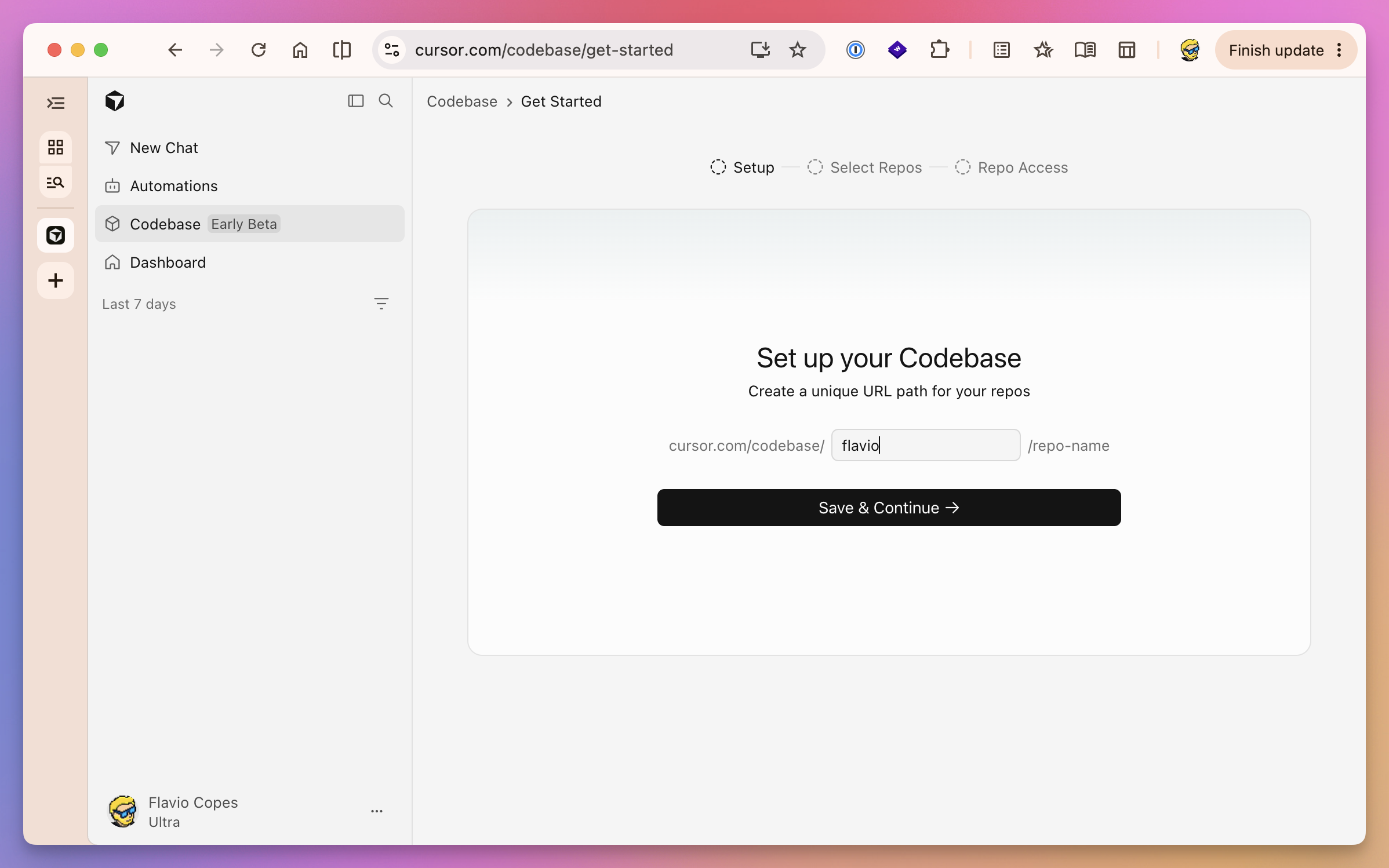Viewport: 1389px width, 868px height.
Task: Click the install app icon in address bar
Action: click(x=760, y=50)
